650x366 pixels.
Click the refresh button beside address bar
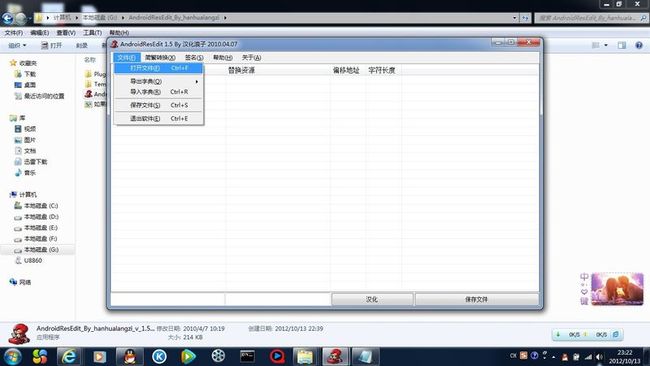coord(525,18)
